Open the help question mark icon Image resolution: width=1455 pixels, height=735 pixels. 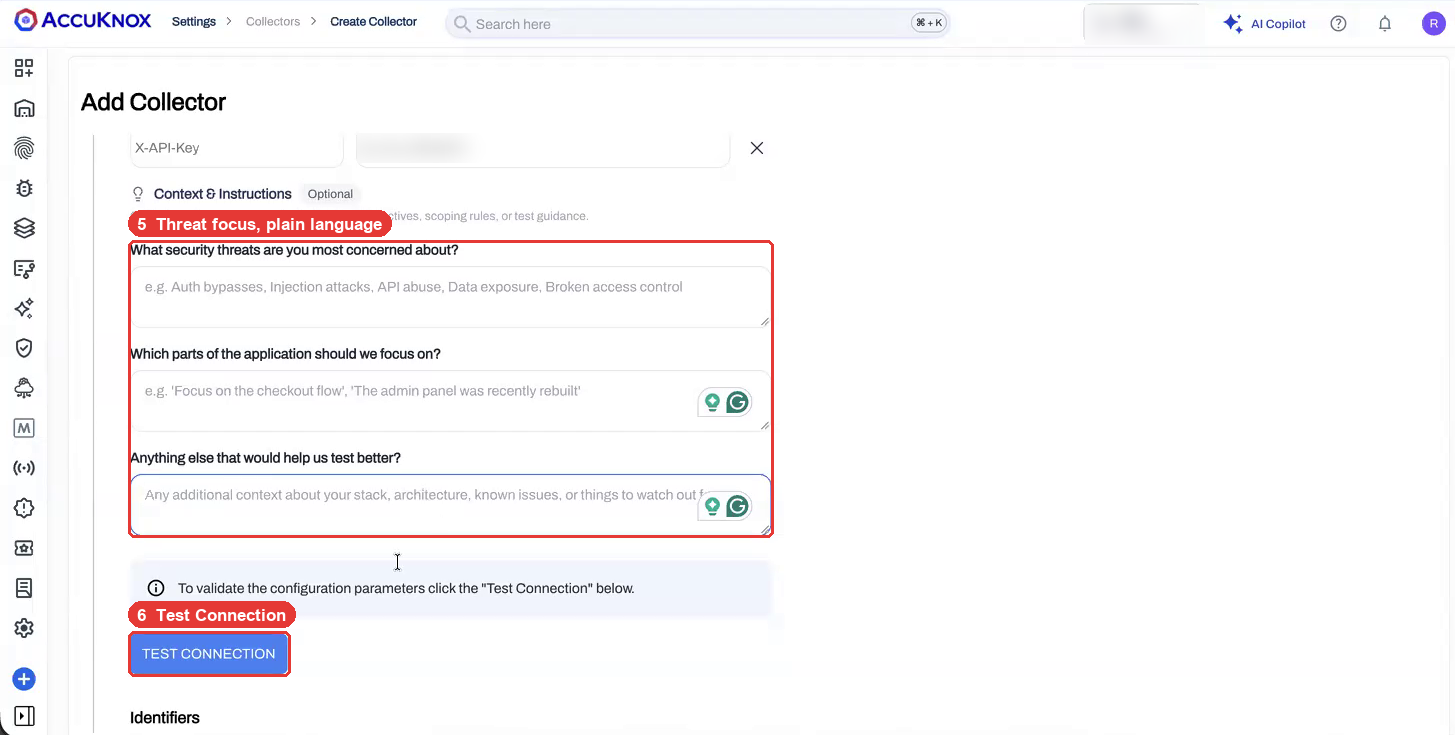pos(1338,24)
